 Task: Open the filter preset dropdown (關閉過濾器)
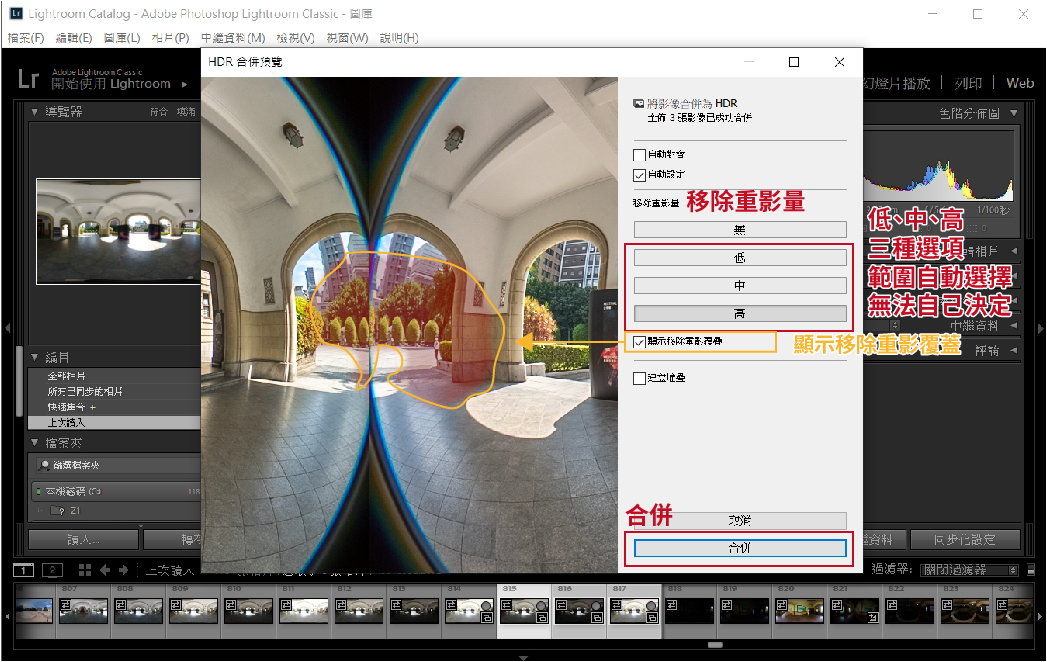pyautogui.click(x=970, y=570)
